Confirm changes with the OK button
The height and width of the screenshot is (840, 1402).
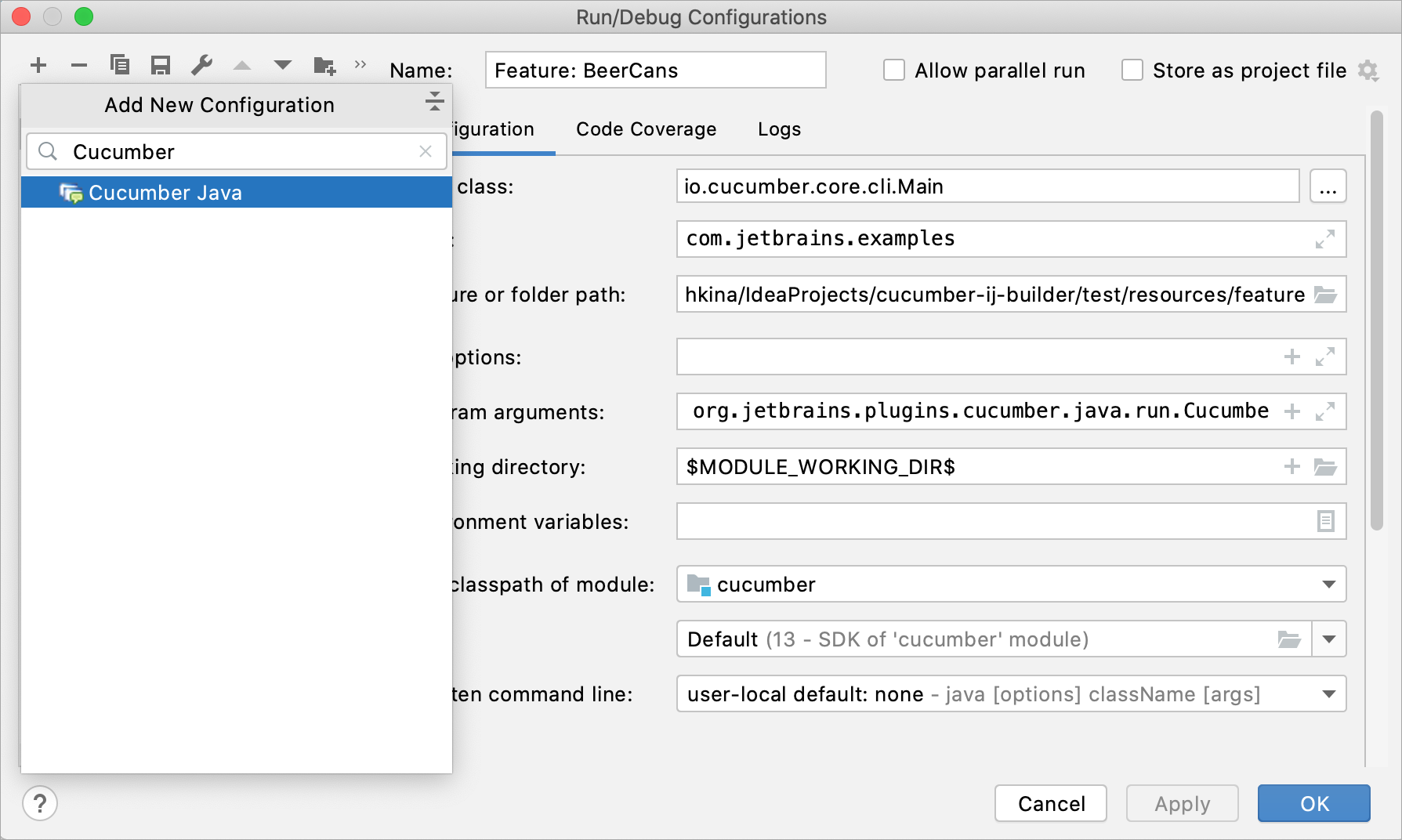[x=1313, y=803]
